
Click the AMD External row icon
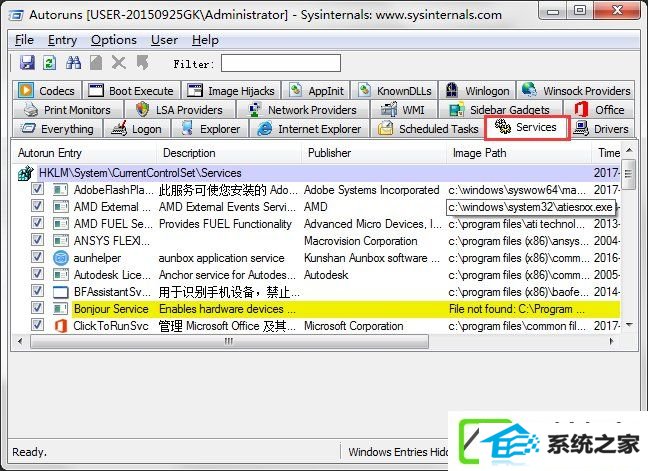tap(61, 207)
